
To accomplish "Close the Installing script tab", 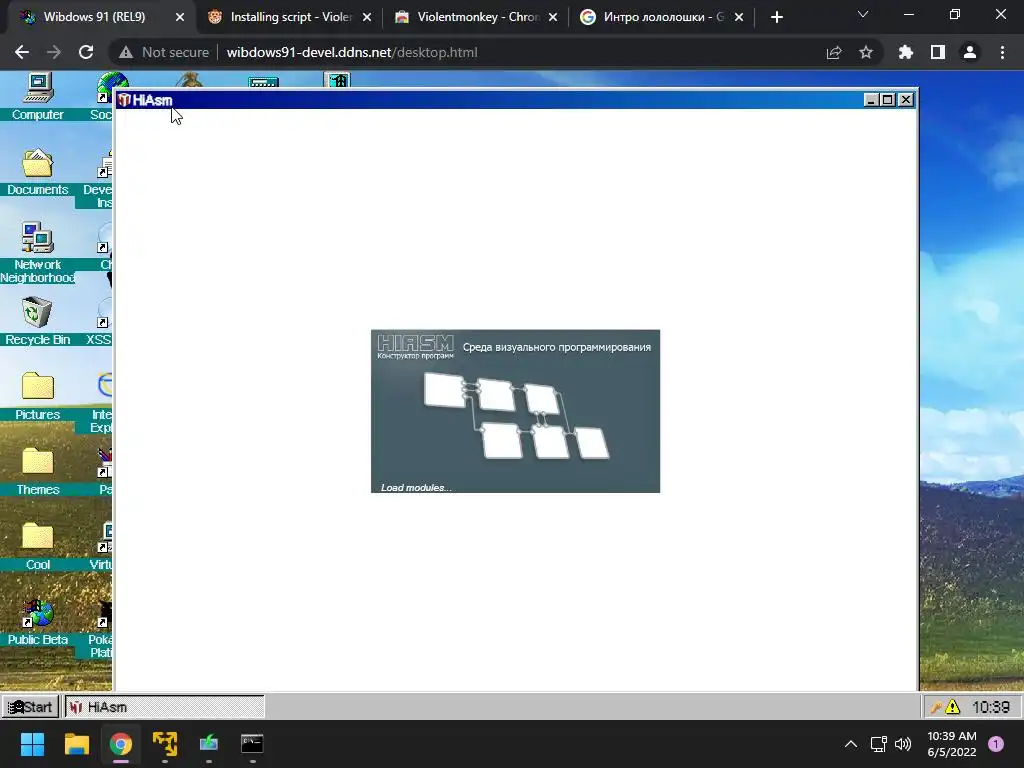I will pos(367,17).
